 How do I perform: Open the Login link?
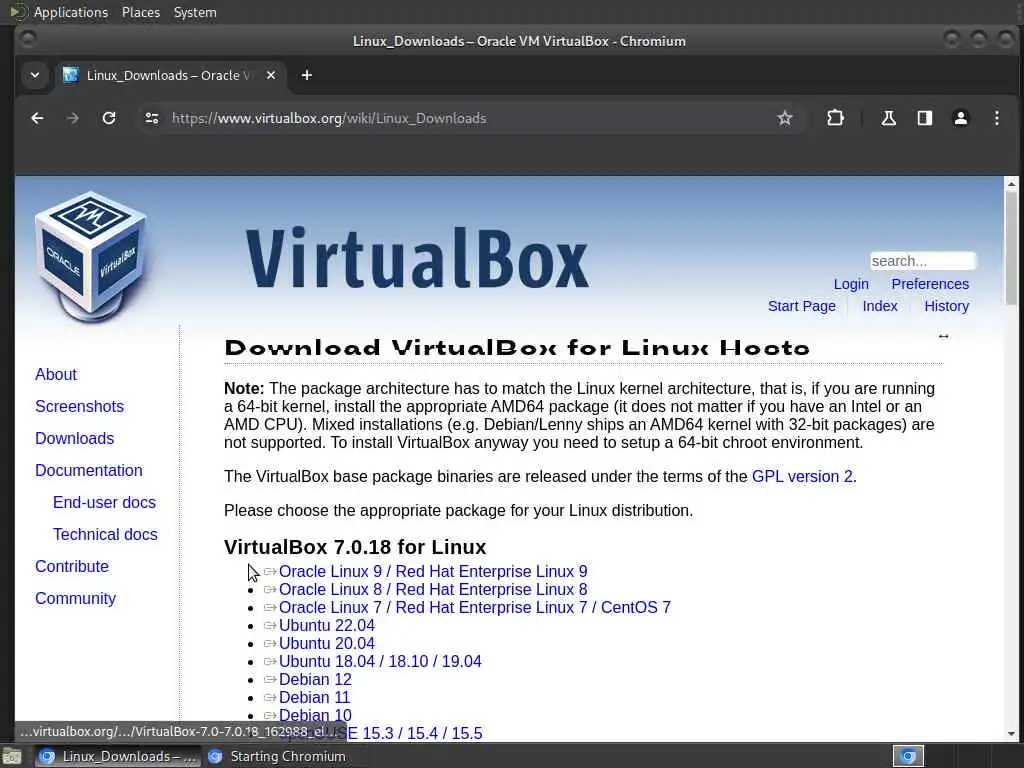coord(851,284)
